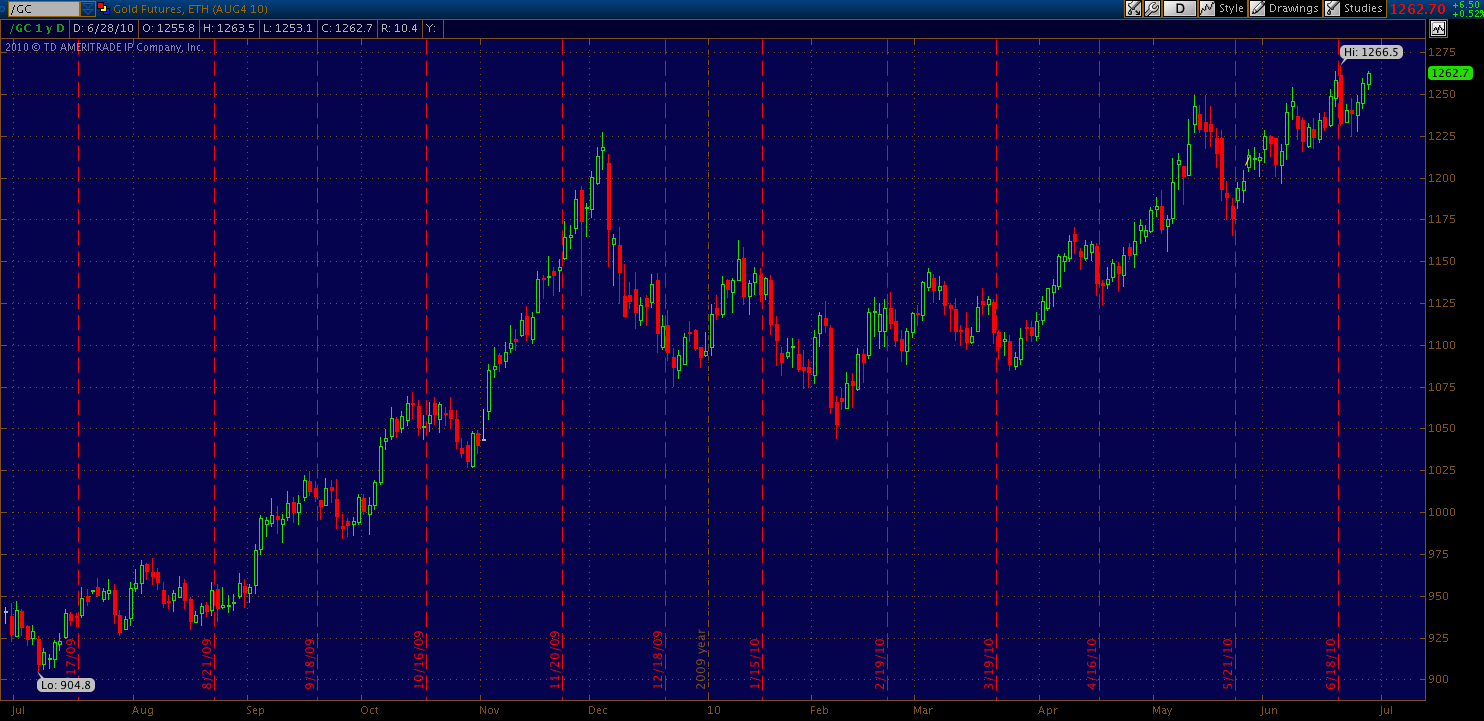Click the 1275 level on the price axis

click(1441, 51)
